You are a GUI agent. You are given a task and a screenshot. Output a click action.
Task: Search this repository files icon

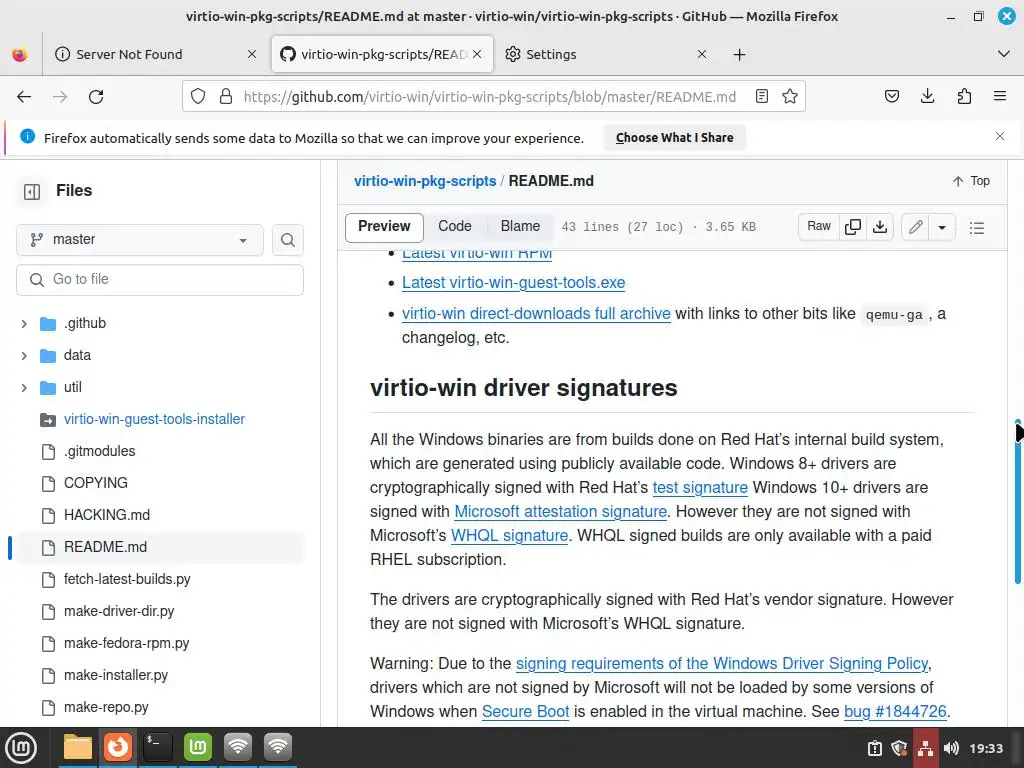point(287,240)
